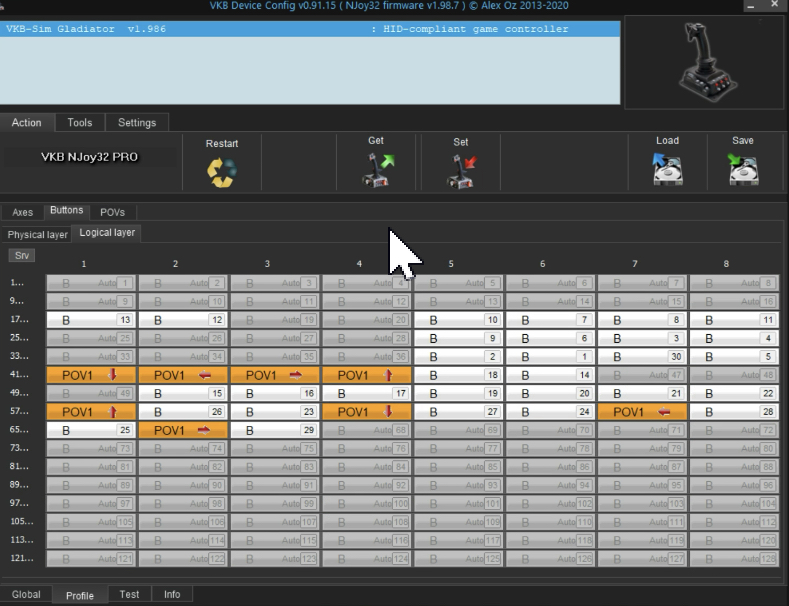Click POV1 right arrow cell in row 41
The image size is (789, 606).
click(x=275, y=375)
